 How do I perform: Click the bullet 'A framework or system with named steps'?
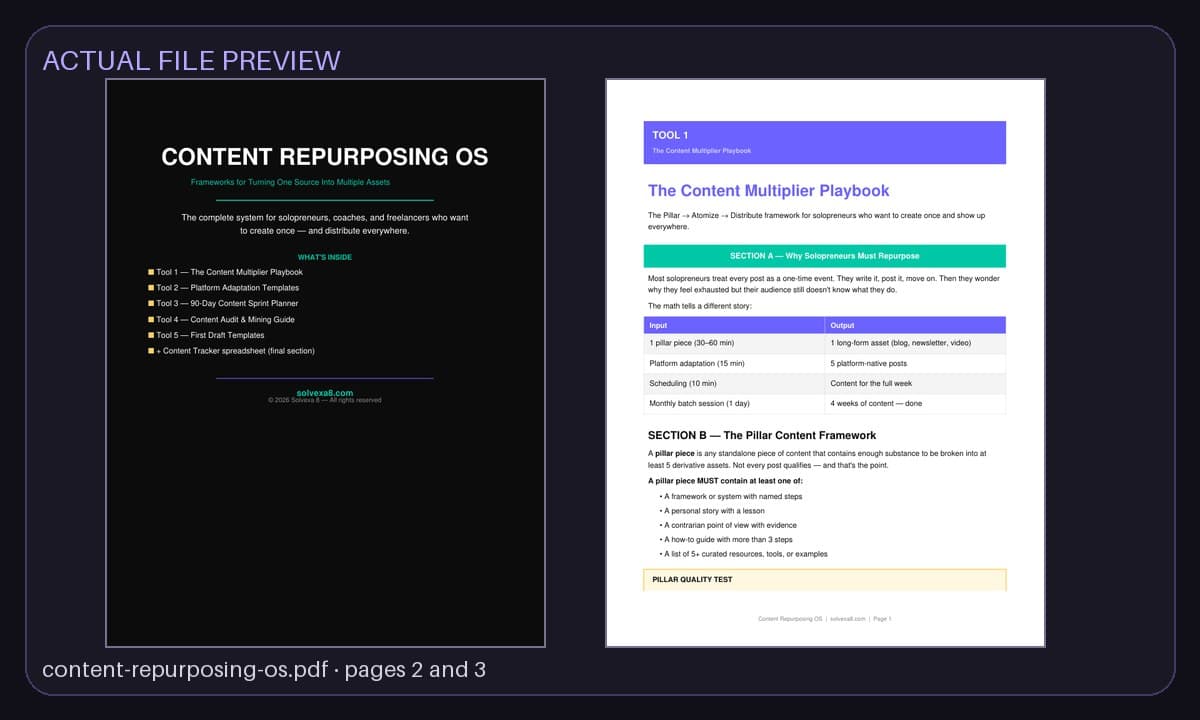[x=731, y=496]
